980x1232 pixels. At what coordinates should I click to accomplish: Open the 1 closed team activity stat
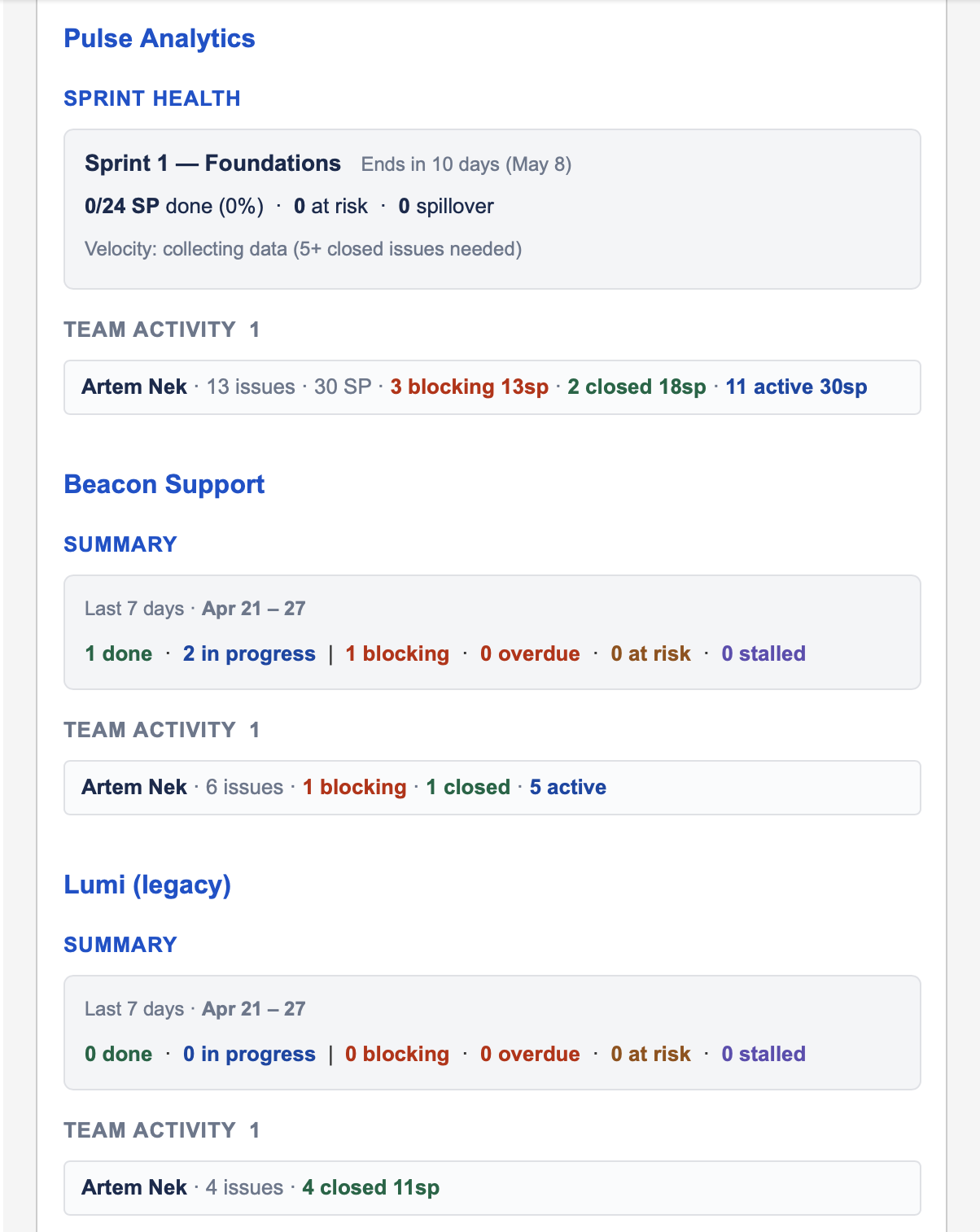pos(468,788)
